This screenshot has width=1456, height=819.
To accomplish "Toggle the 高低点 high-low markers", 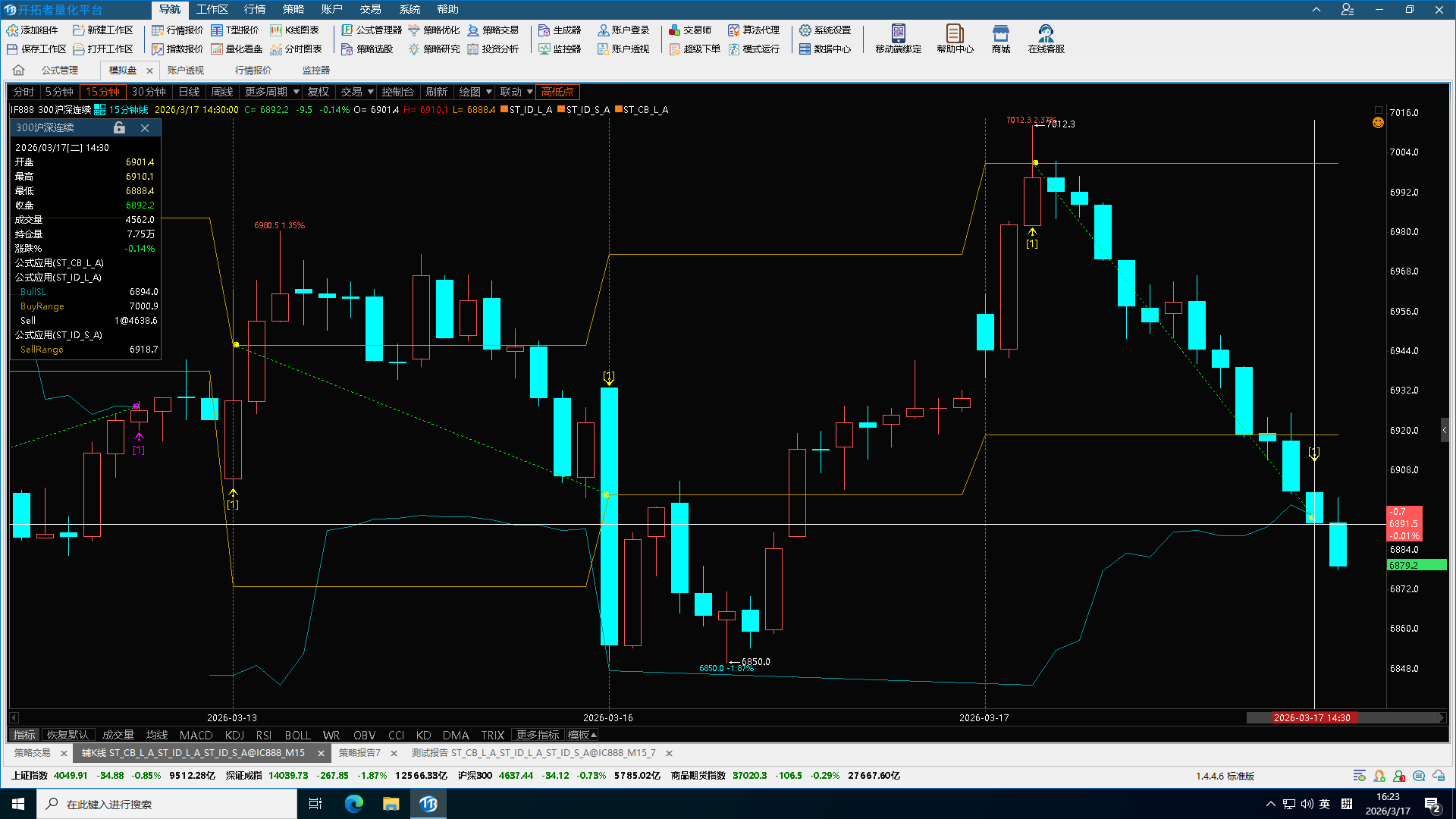I will tap(557, 92).
